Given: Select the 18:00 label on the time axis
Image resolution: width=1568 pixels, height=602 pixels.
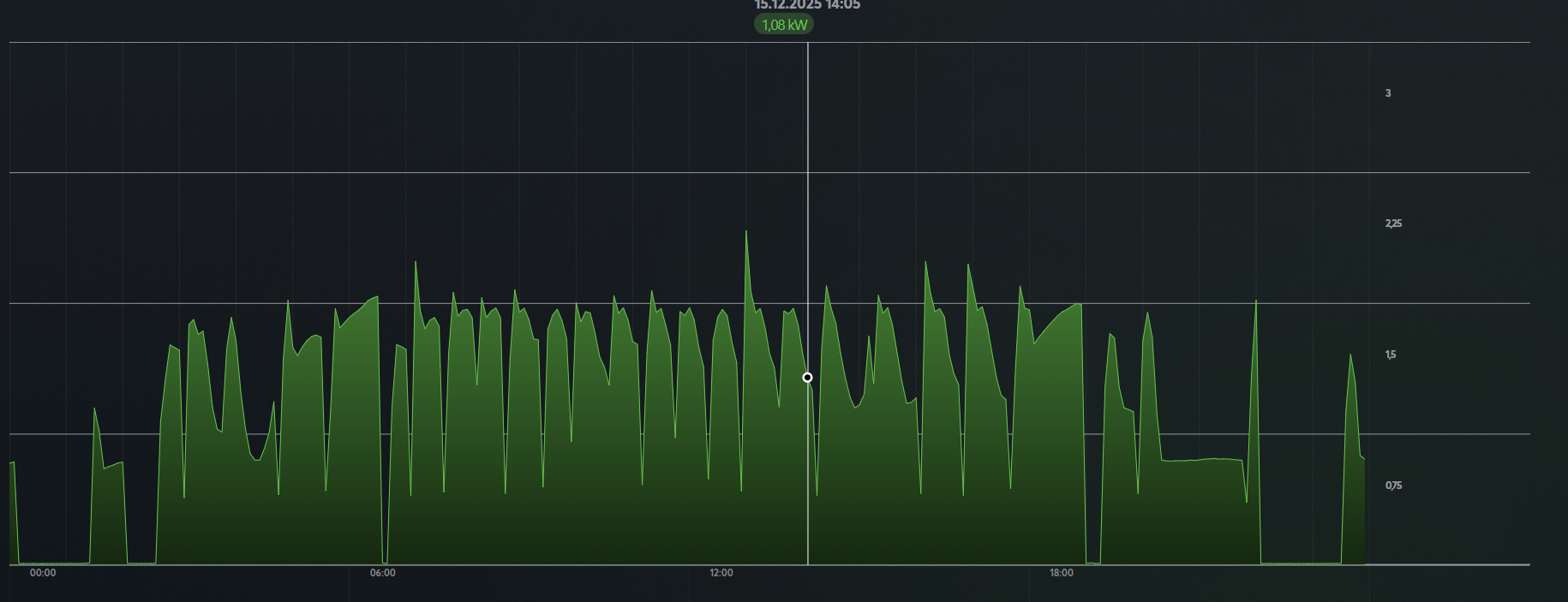Looking at the screenshot, I should (1062, 573).
